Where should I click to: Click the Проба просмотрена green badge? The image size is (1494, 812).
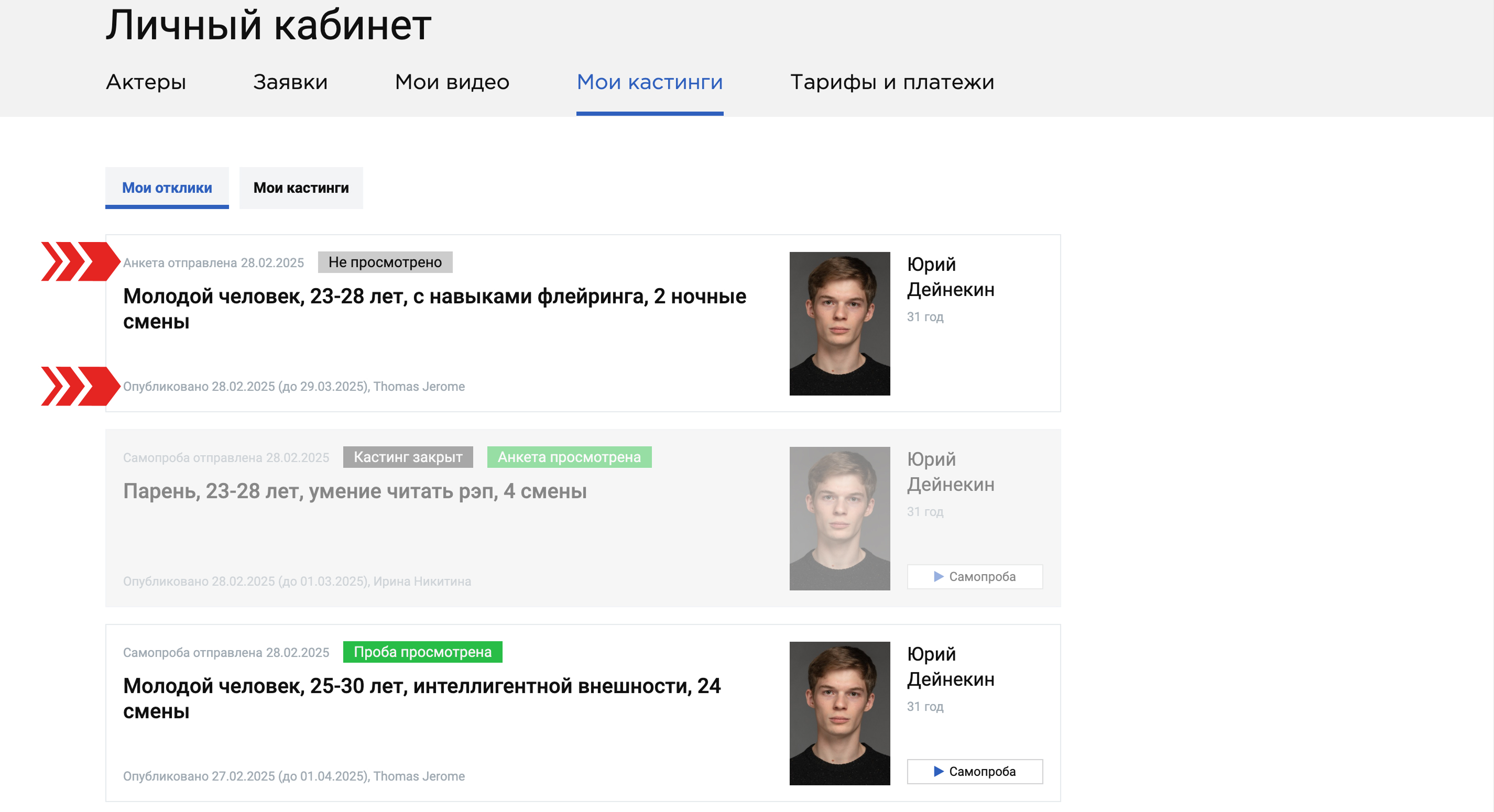[422, 652]
